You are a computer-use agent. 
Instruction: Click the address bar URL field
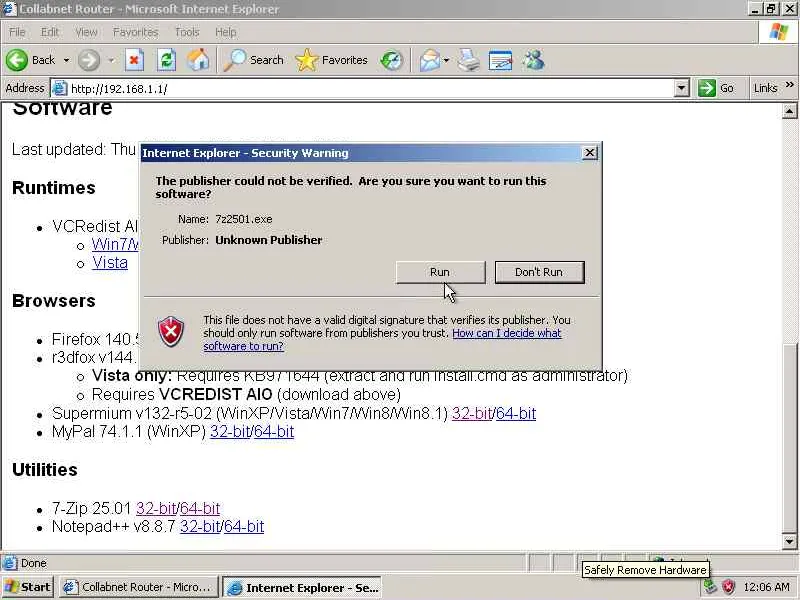370,88
